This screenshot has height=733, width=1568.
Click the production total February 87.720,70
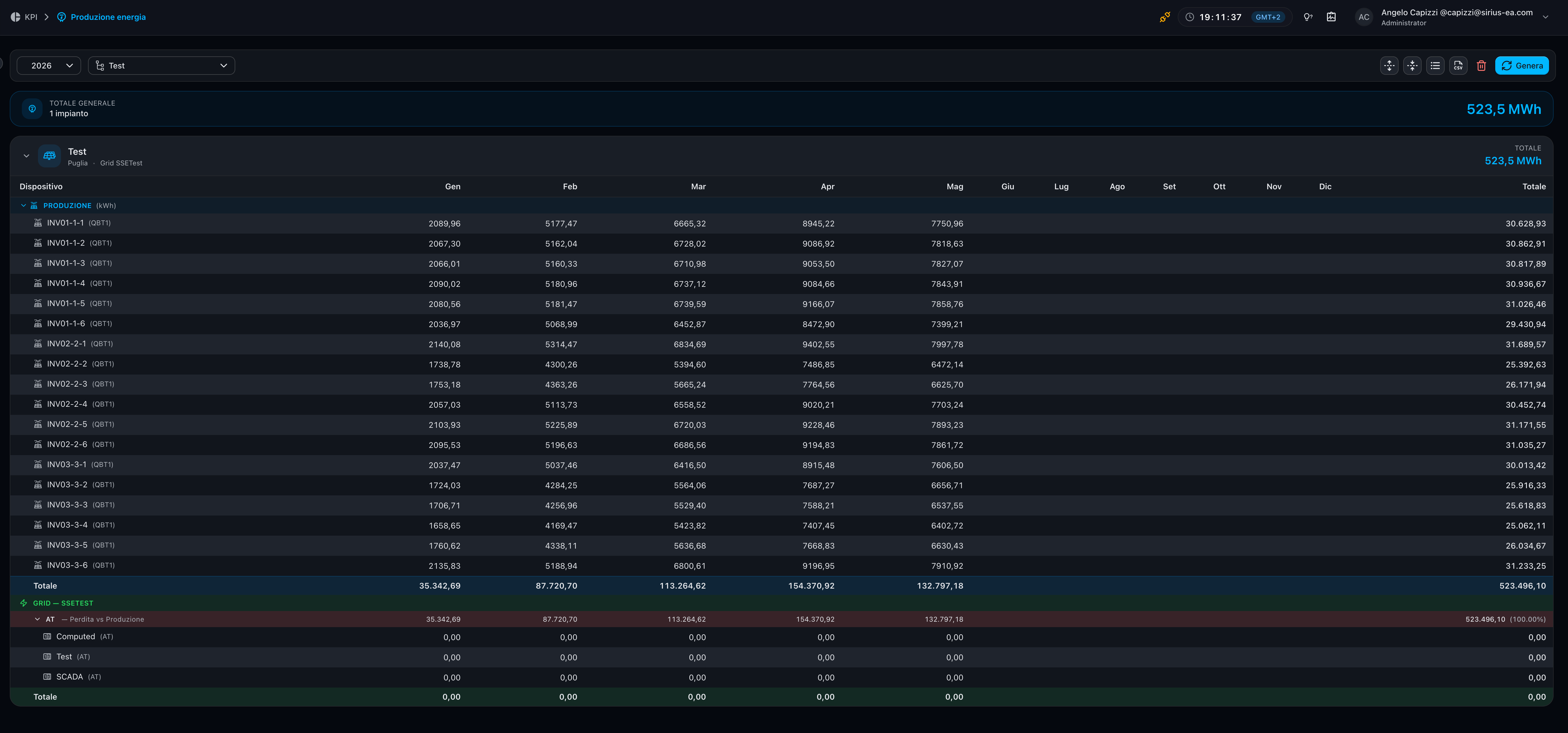pos(556,586)
